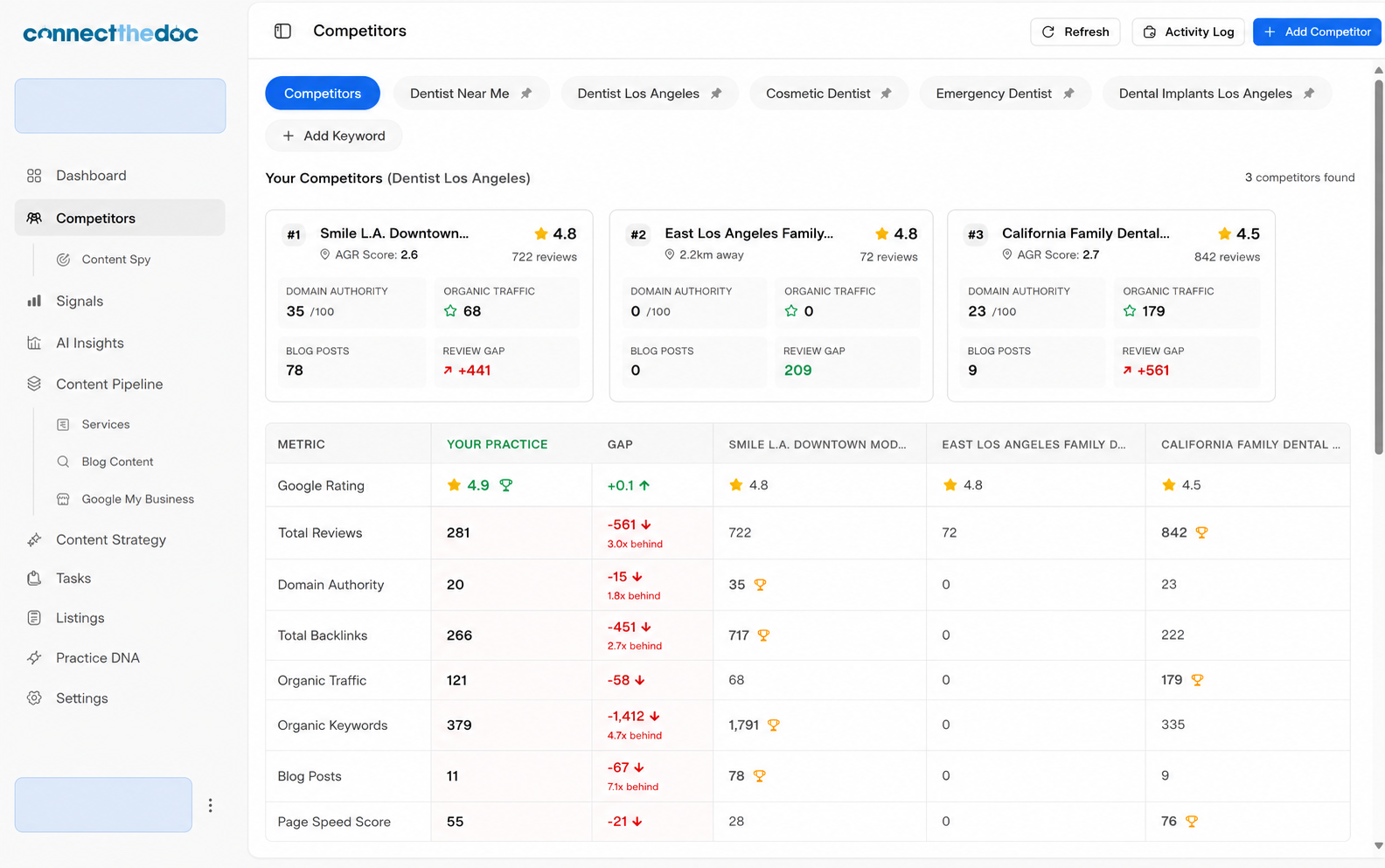Screen dimensions: 1385x868
Task: Click the Google My Business storefront icon
Action: click(x=63, y=499)
